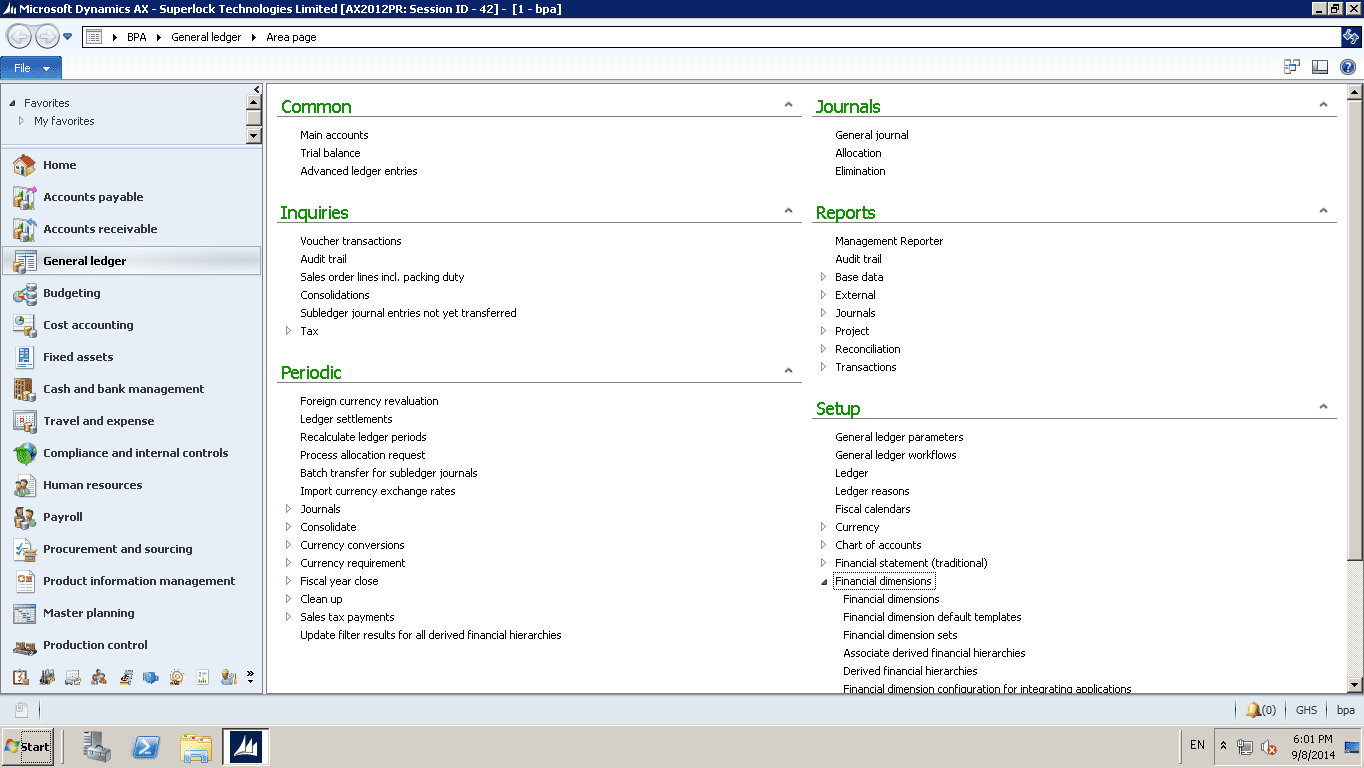1364x768 pixels.
Task: Click Foreign currency revaluation
Action: (369, 401)
